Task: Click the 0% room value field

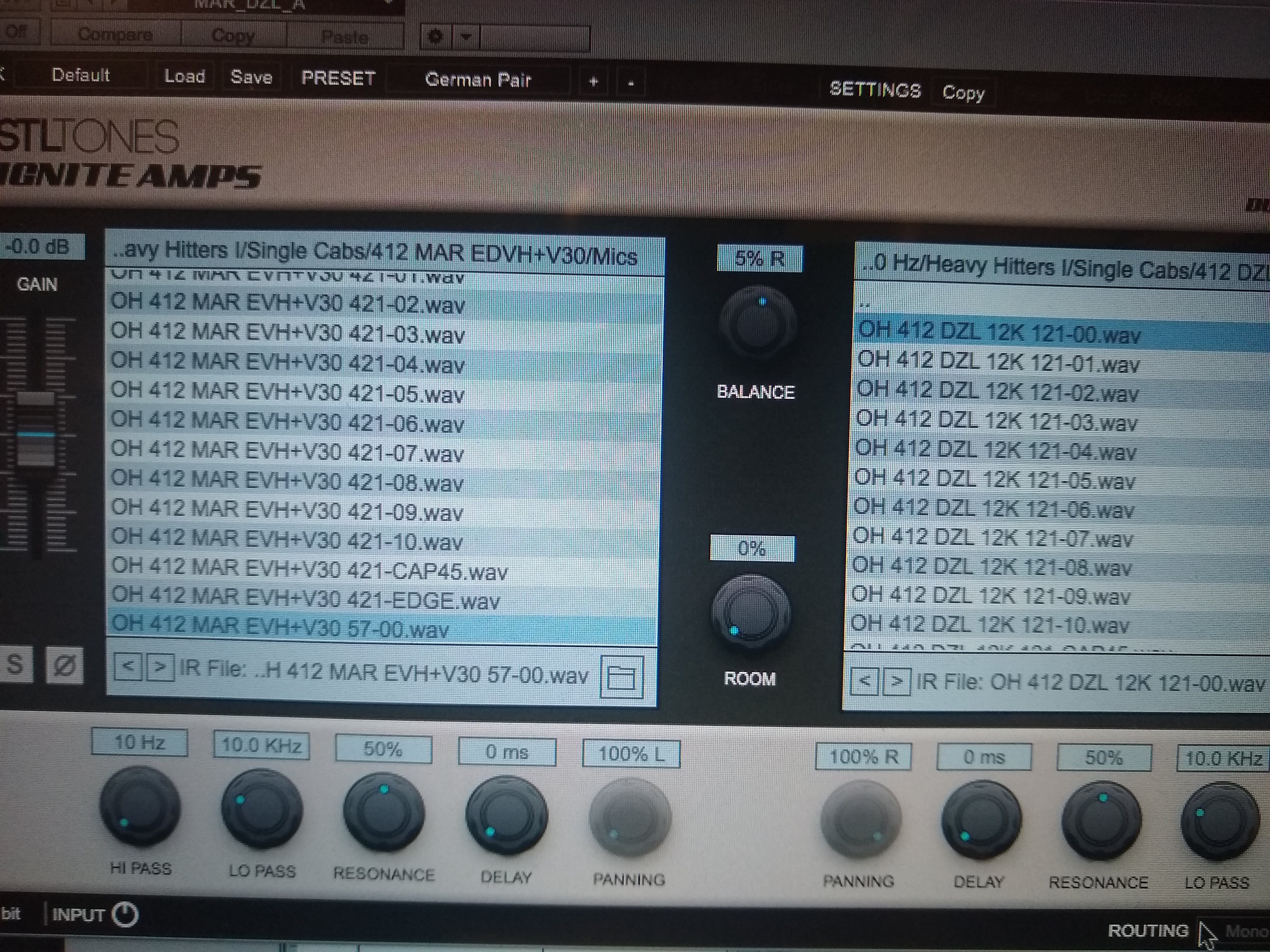Action: point(752,549)
